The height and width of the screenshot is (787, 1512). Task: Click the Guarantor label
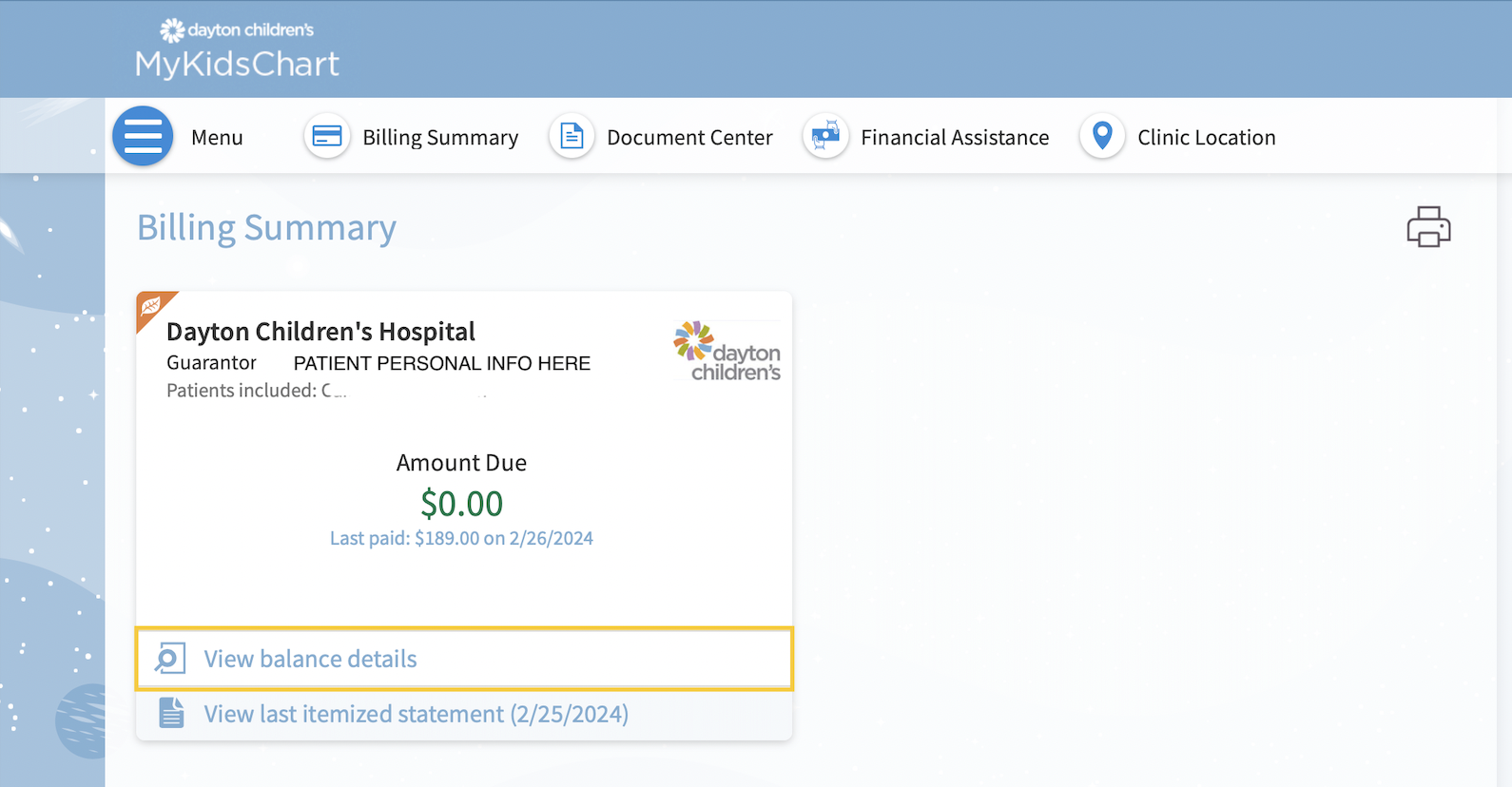(x=211, y=363)
